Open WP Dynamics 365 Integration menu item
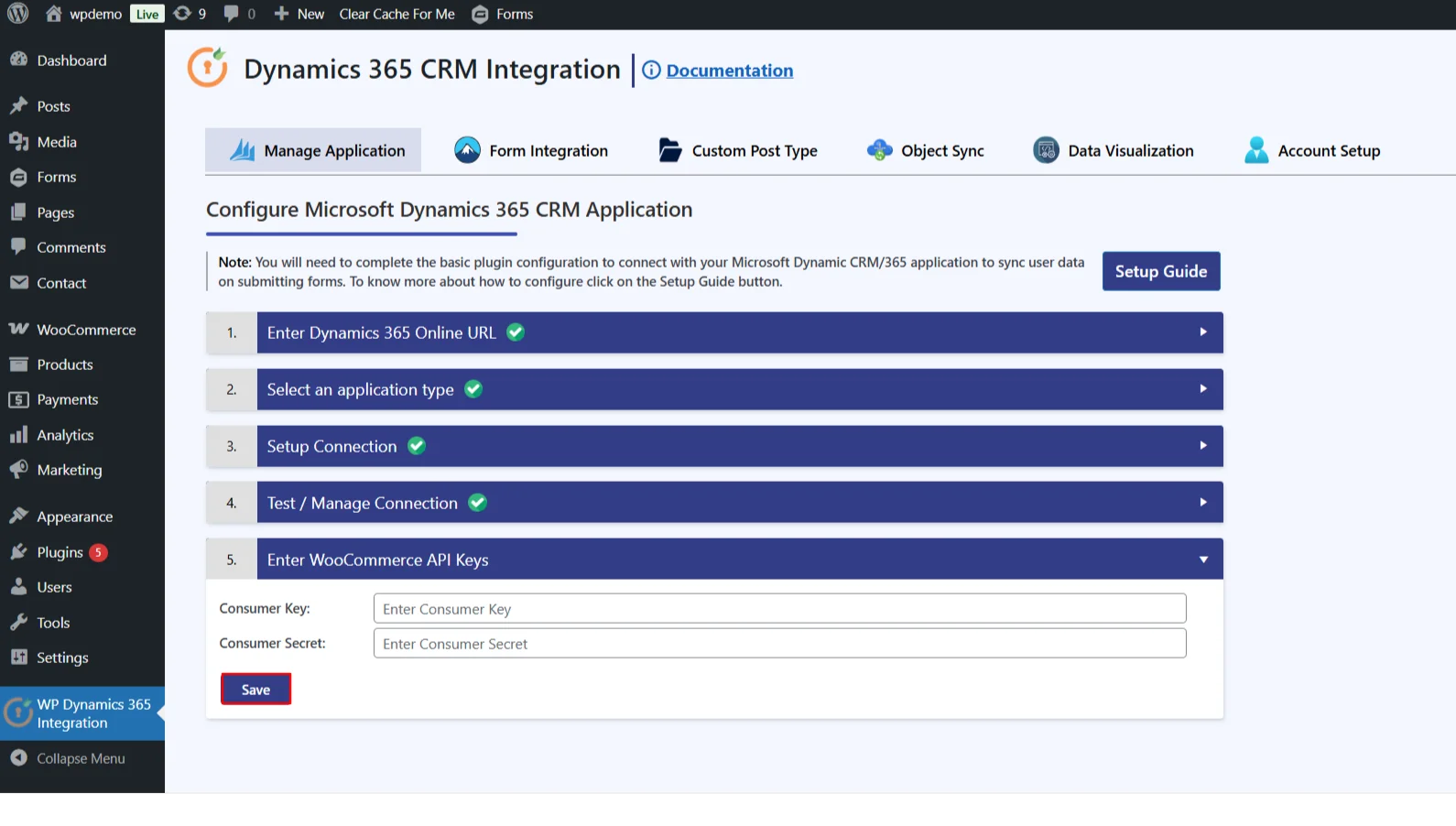The image size is (1456, 826). (82, 713)
